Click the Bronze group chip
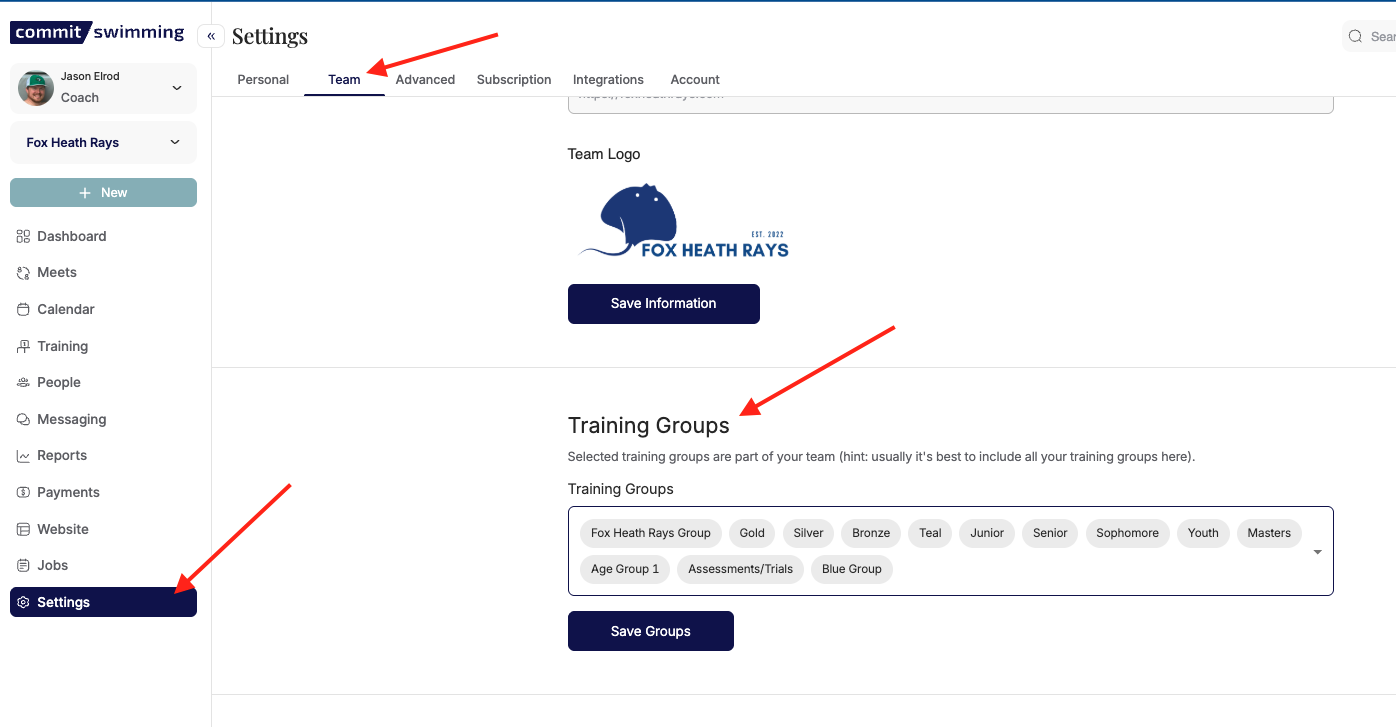Viewport: 1396px width, 727px height. 871,533
